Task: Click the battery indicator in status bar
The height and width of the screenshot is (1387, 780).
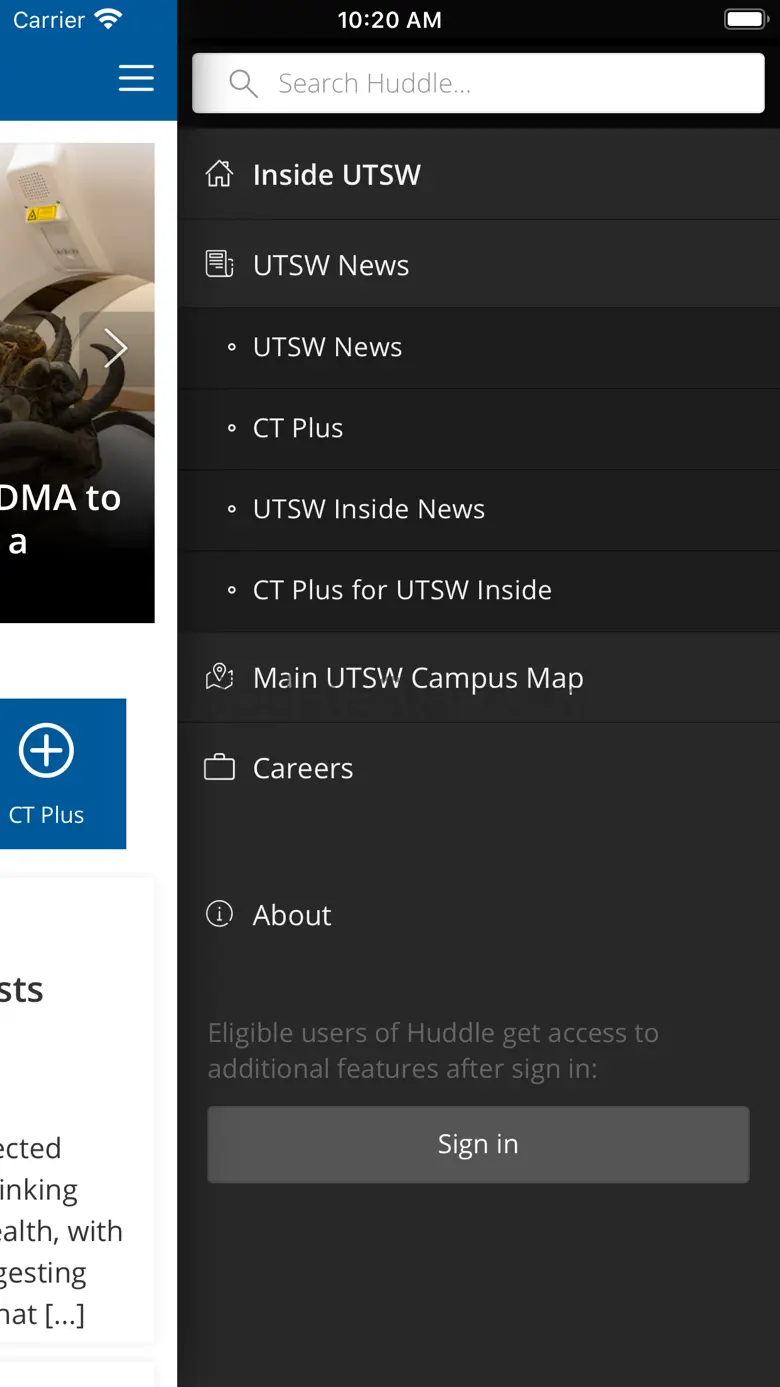Action: pos(745,19)
